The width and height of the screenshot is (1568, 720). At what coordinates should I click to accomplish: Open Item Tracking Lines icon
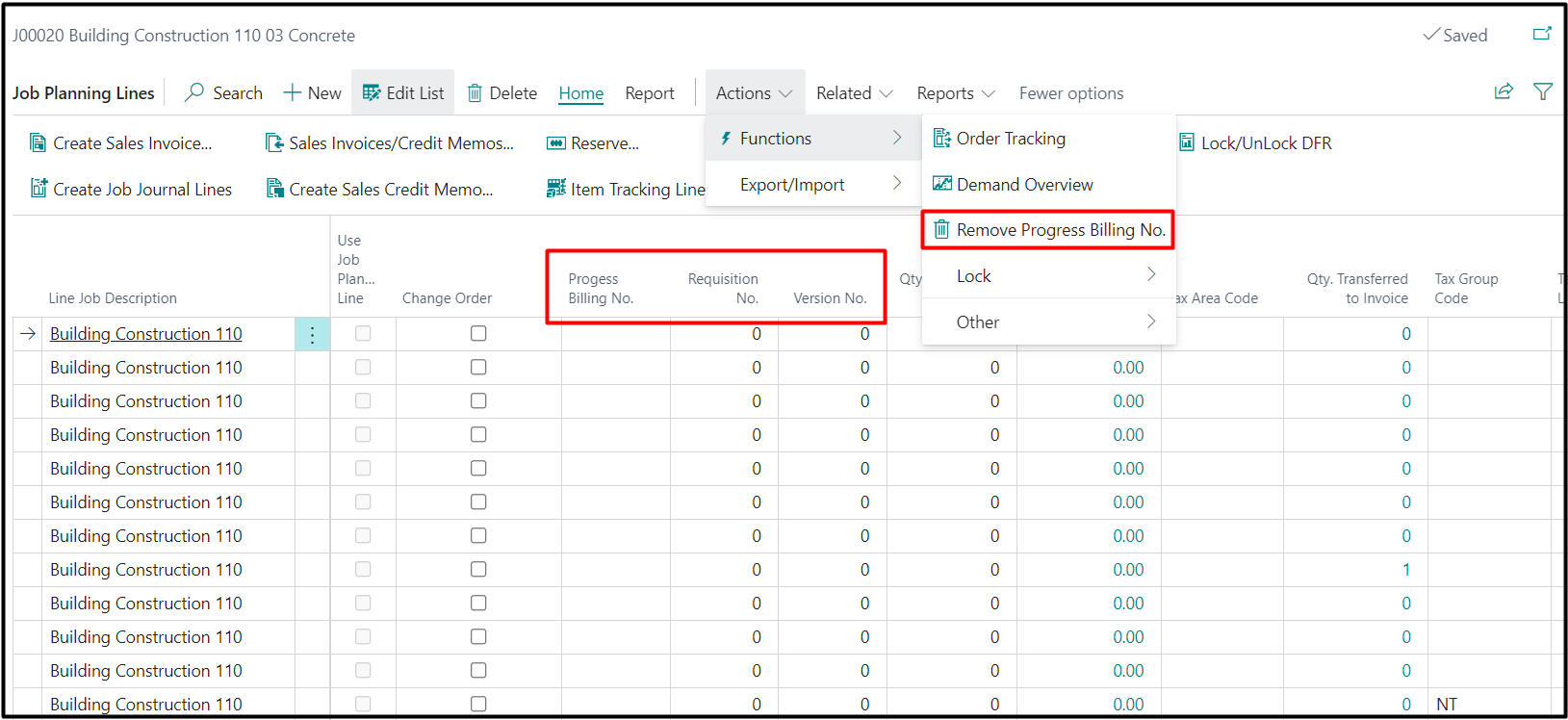click(x=555, y=190)
